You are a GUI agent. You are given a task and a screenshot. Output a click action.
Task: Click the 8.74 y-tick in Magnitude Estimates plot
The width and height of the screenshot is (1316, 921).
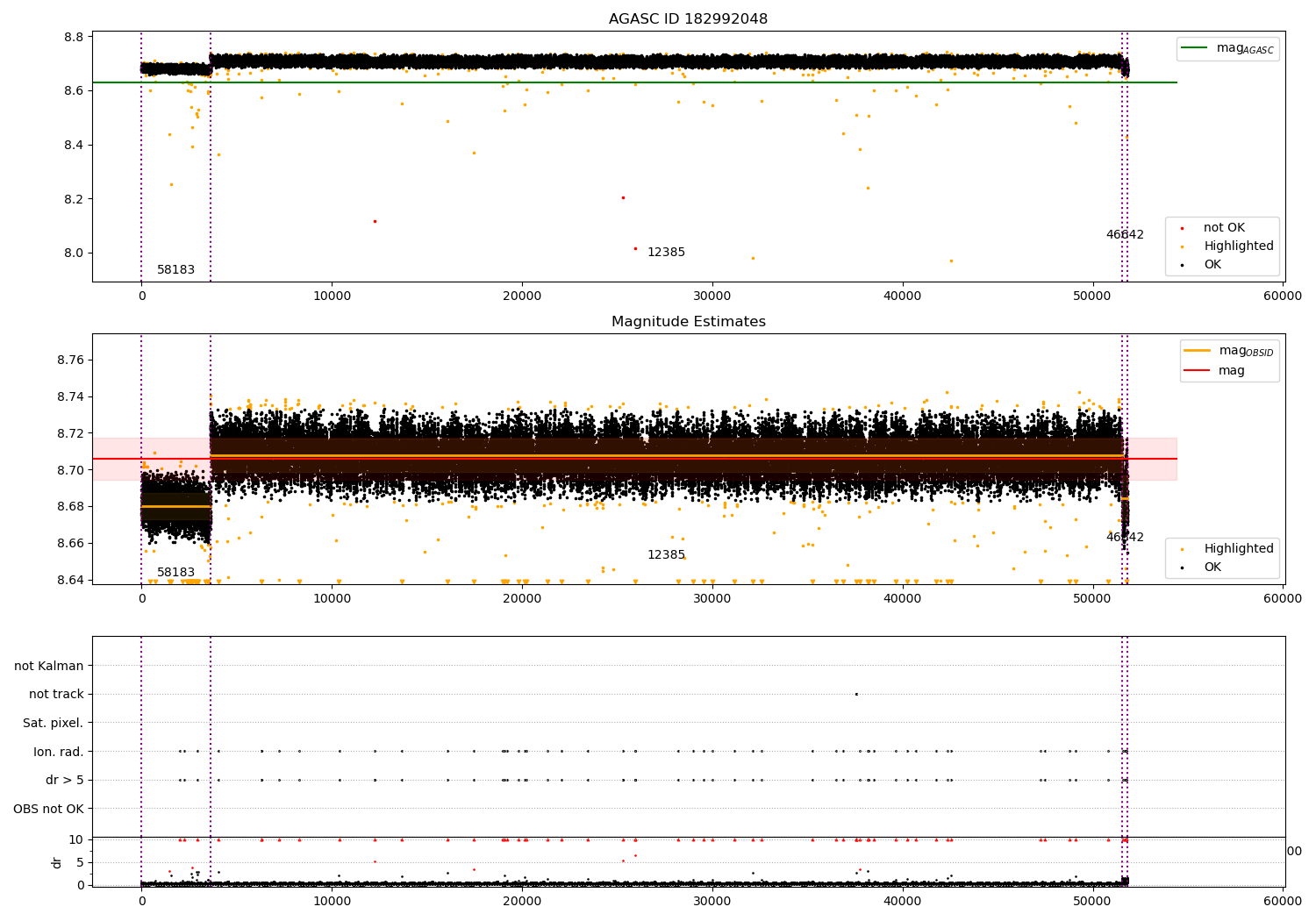point(70,397)
